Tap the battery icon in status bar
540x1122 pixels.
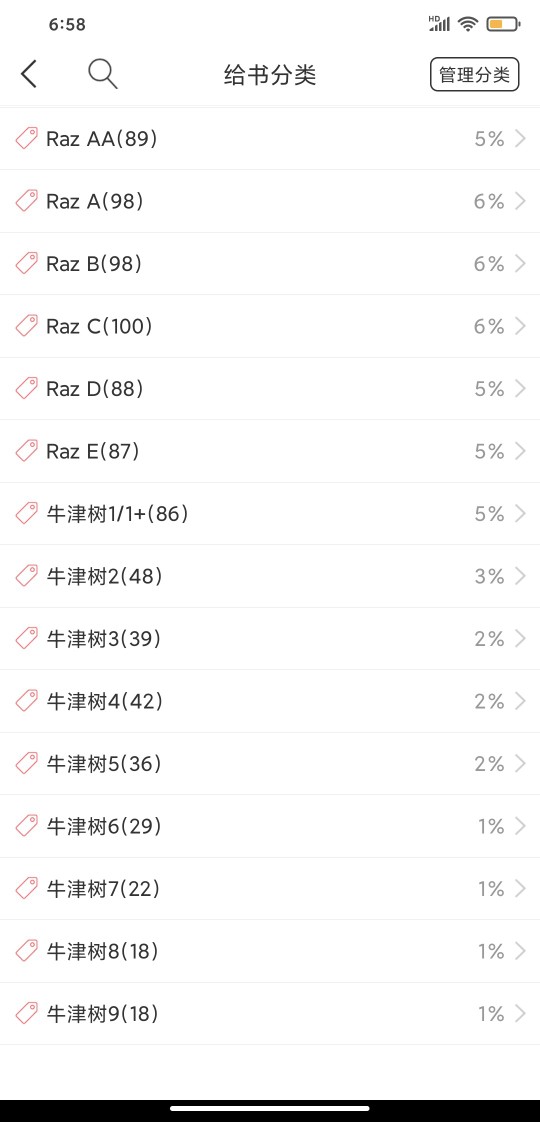(x=504, y=24)
